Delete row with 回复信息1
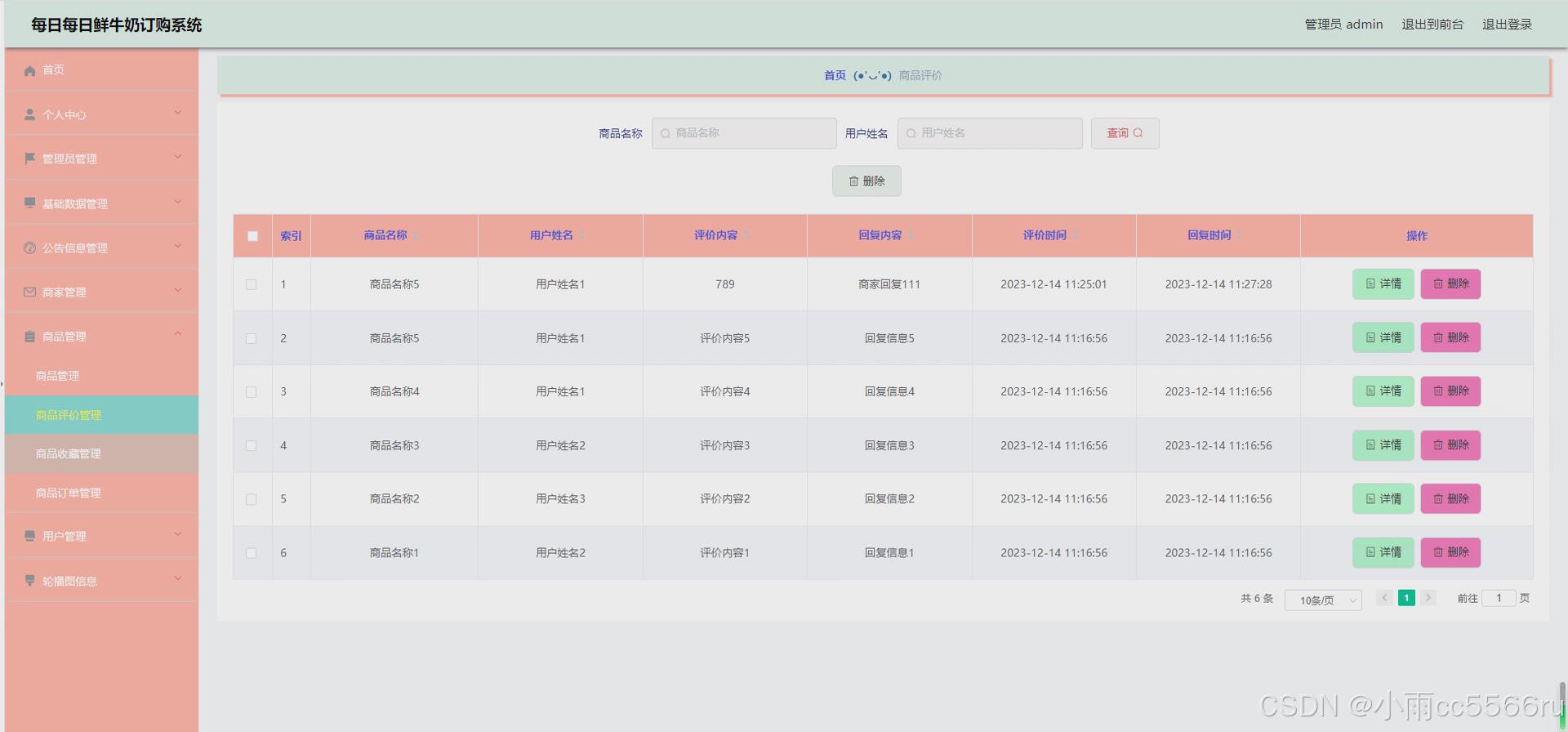1568x732 pixels. (x=1450, y=553)
